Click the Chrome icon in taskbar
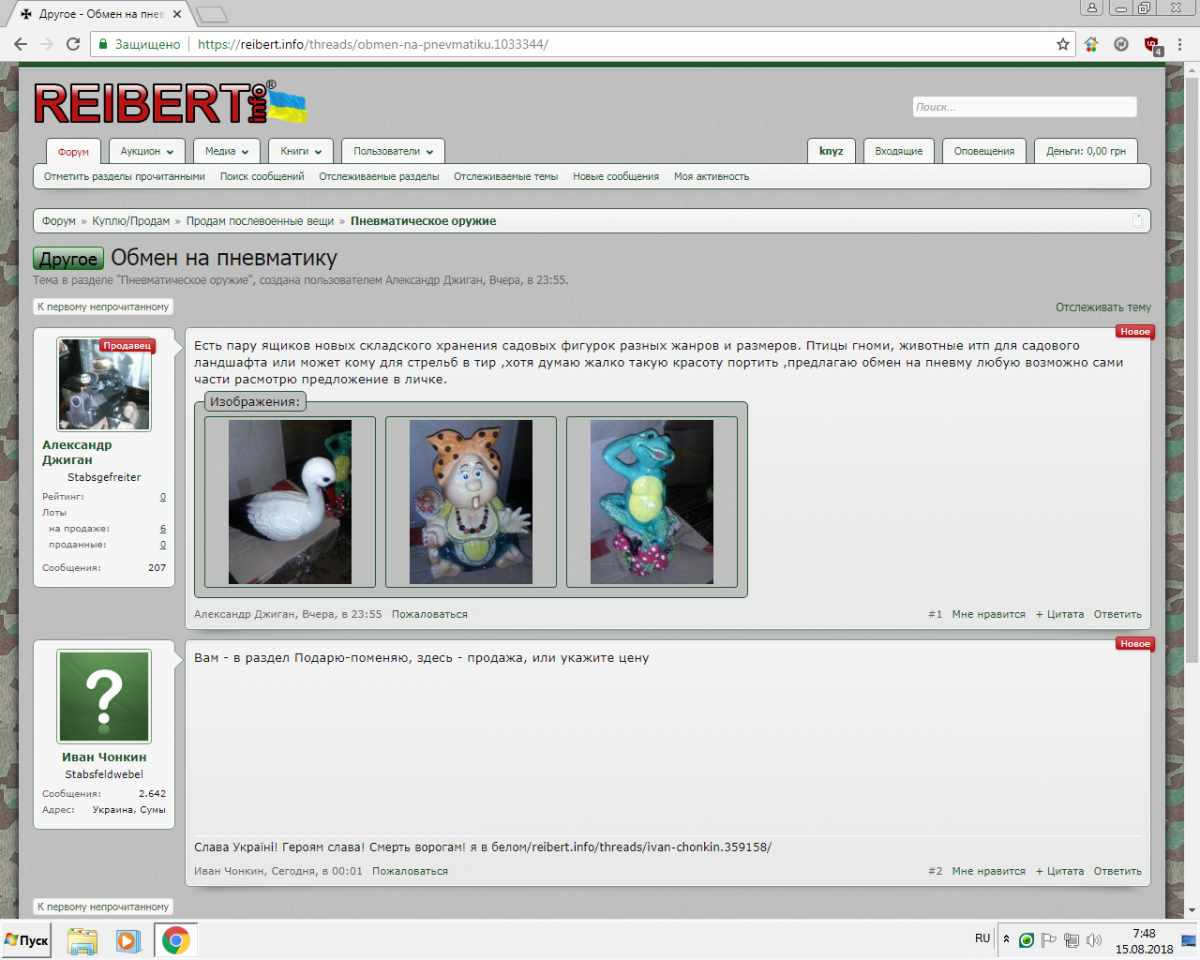 coord(176,941)
